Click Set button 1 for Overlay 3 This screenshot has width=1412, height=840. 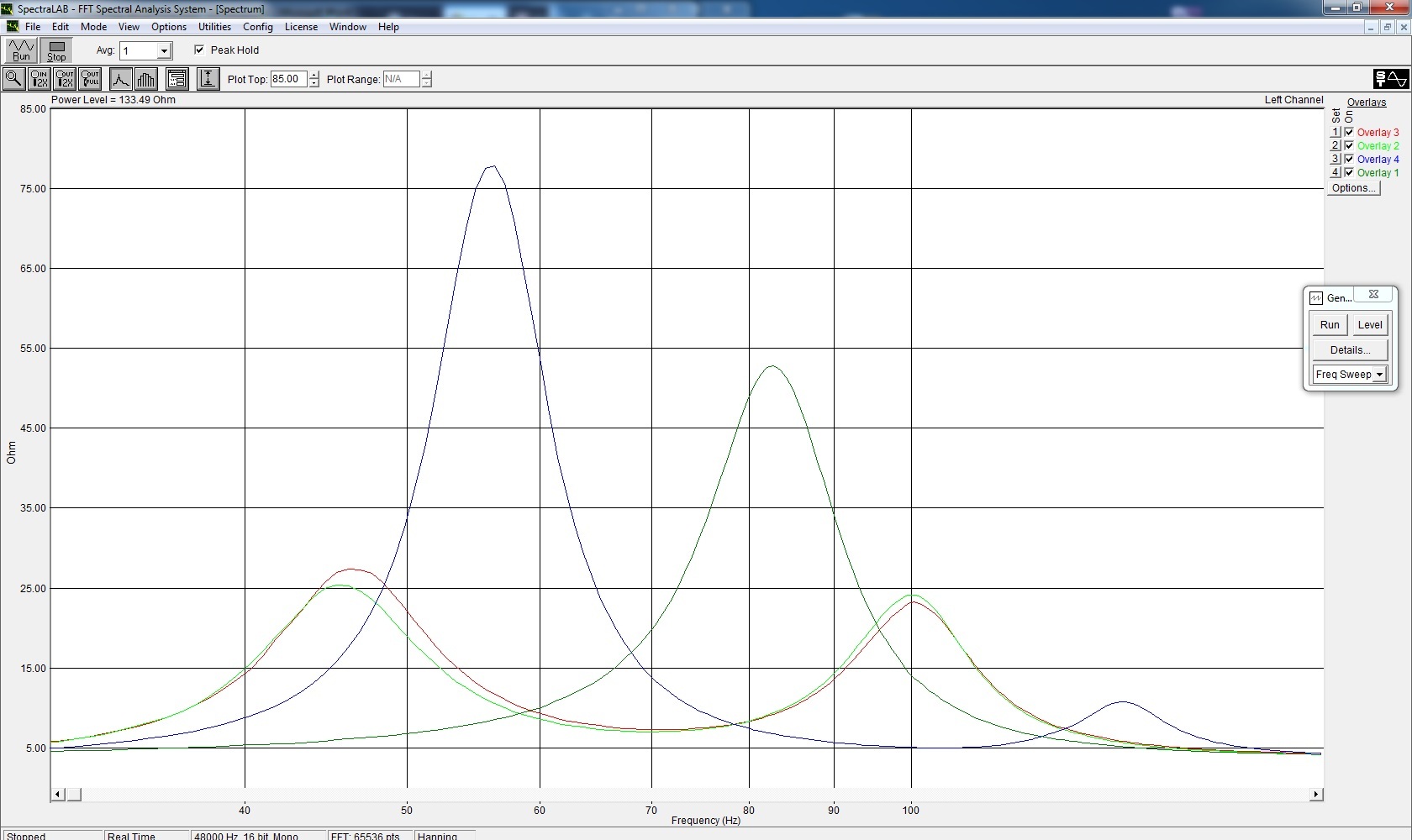point(1335,133)
